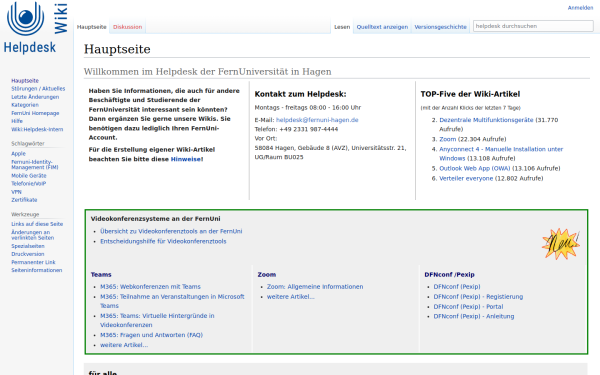Click the Hinweise link
The width and height of the screenshot is (600, 375).
(187, 159)
